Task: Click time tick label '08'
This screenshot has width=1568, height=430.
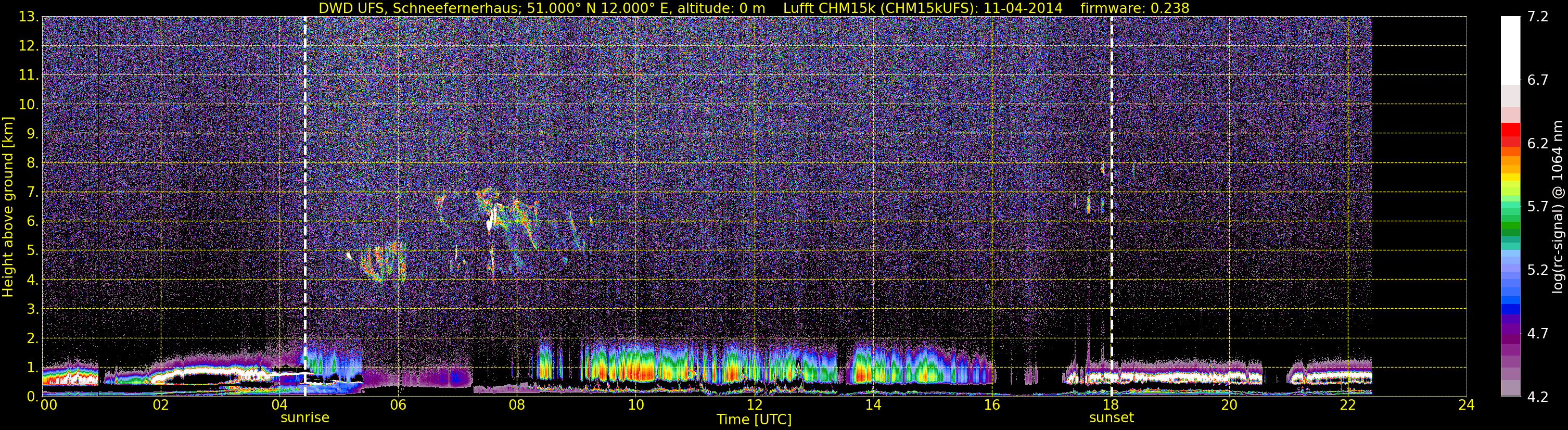Action: click(517, 405)
